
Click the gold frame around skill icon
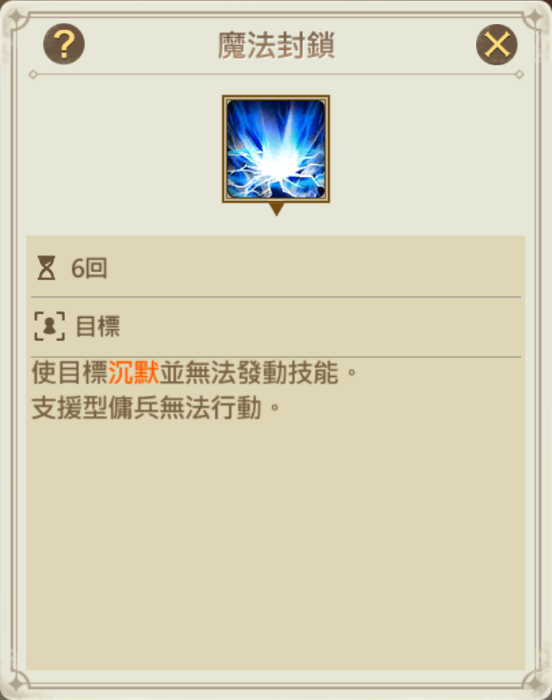tap(276, 149)
